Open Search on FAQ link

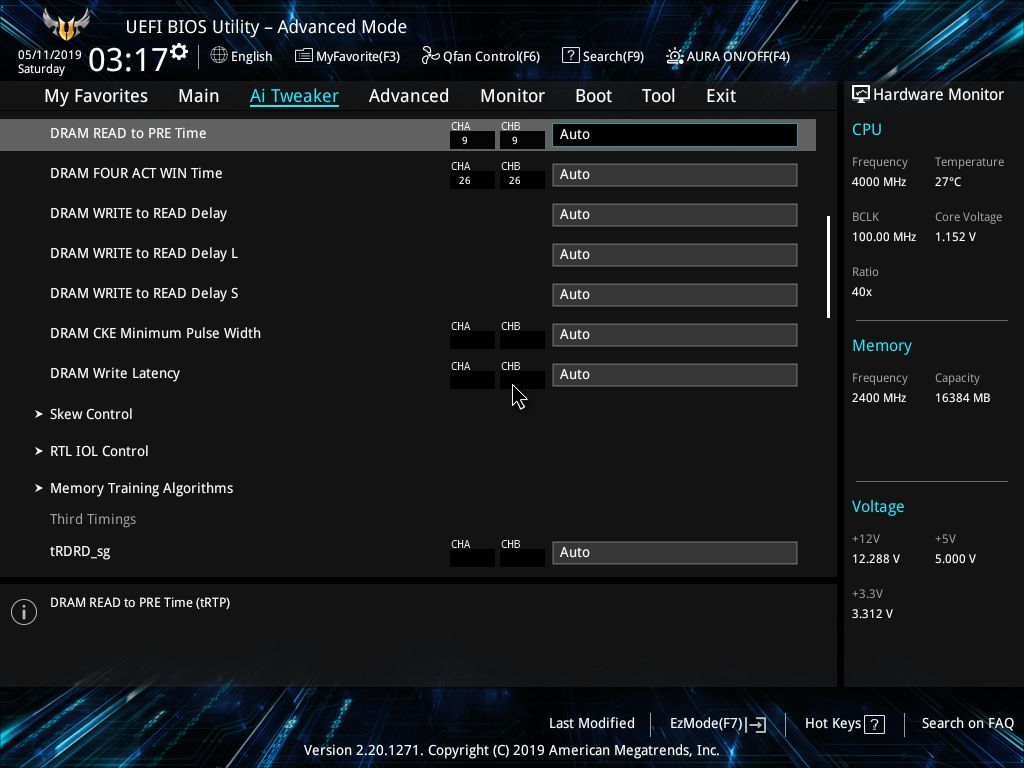tap(967, 723)
